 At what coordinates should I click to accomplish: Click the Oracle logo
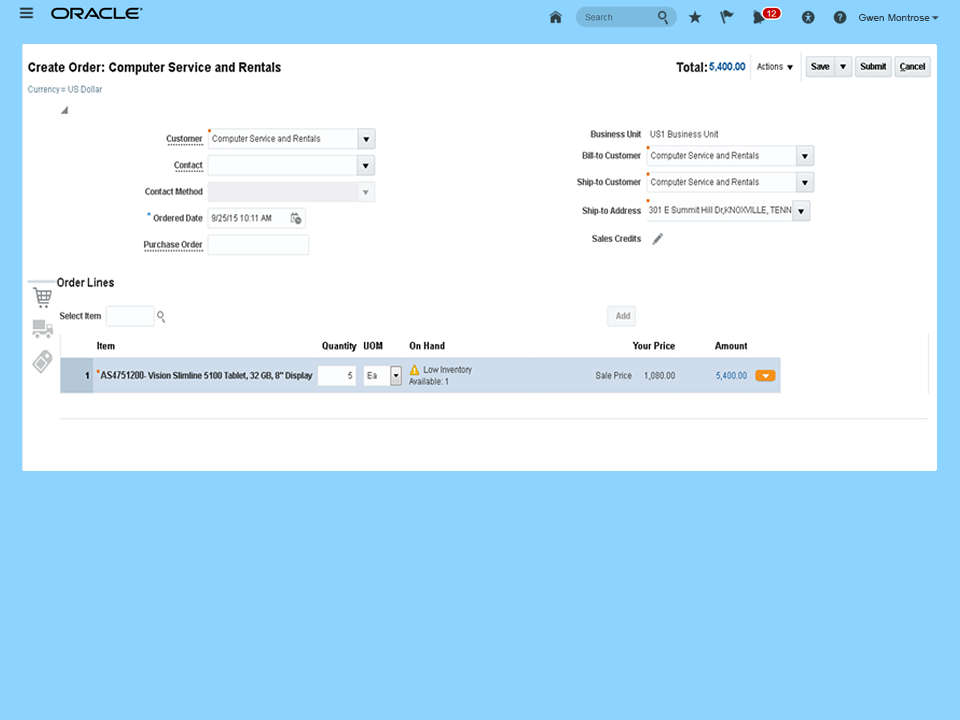coord(96,13)
